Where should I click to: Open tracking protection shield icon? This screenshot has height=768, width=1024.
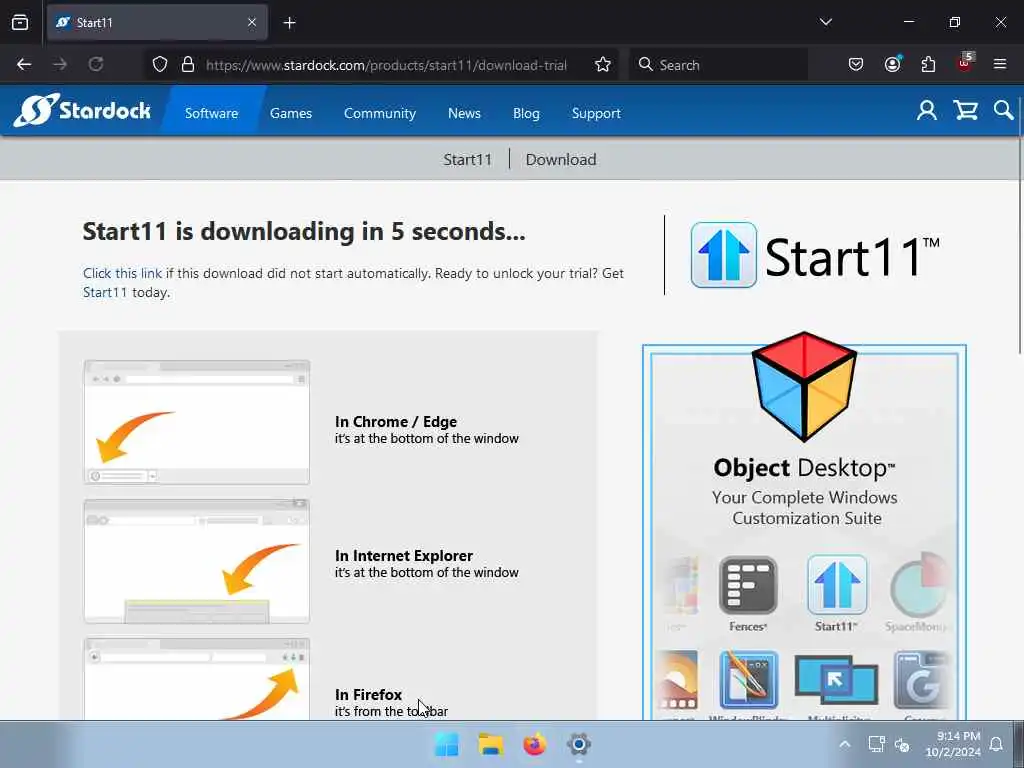click(x=160, y=65)
